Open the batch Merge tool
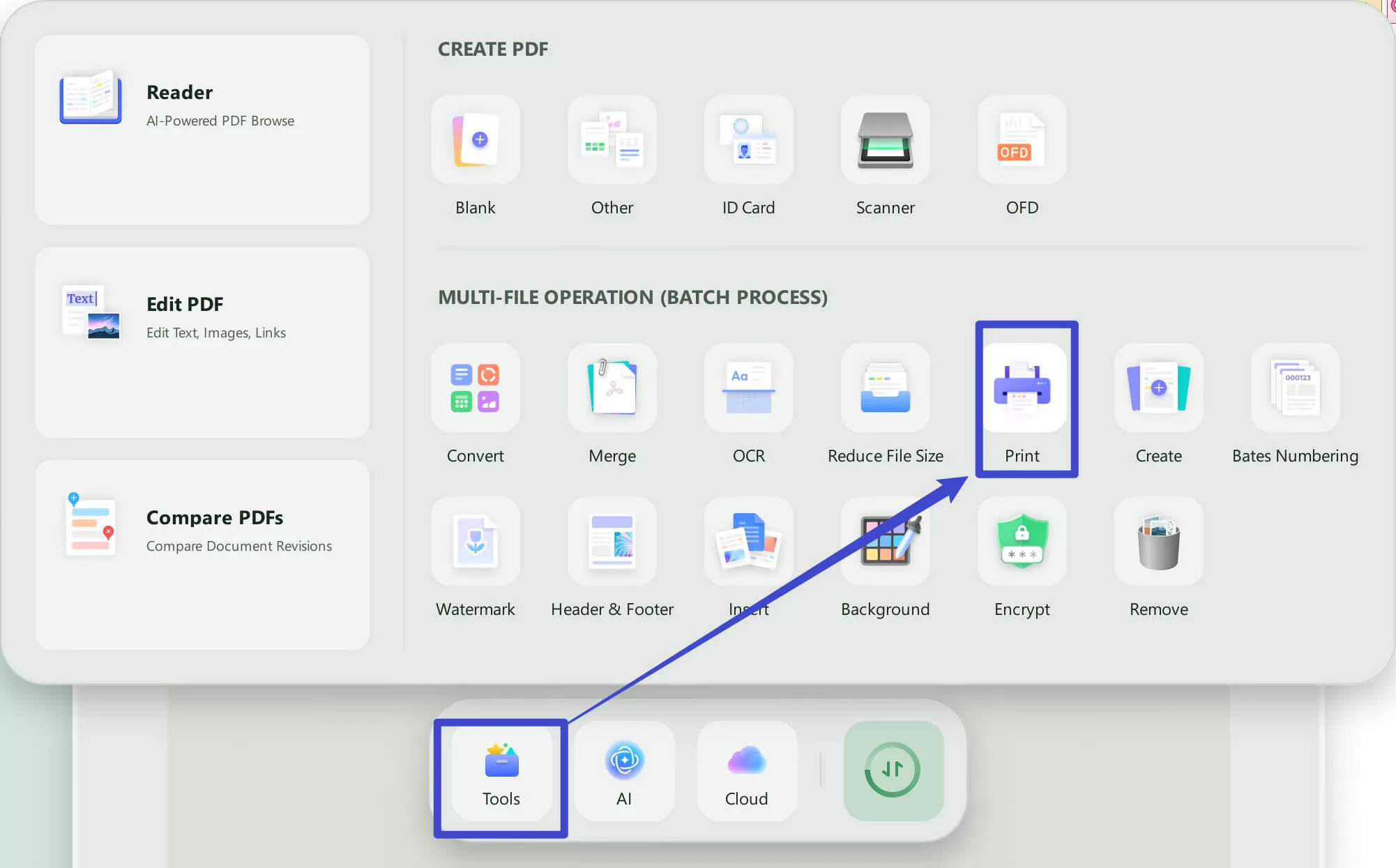The height and width of the screenshot is (868, 1396). pos(612,388)
